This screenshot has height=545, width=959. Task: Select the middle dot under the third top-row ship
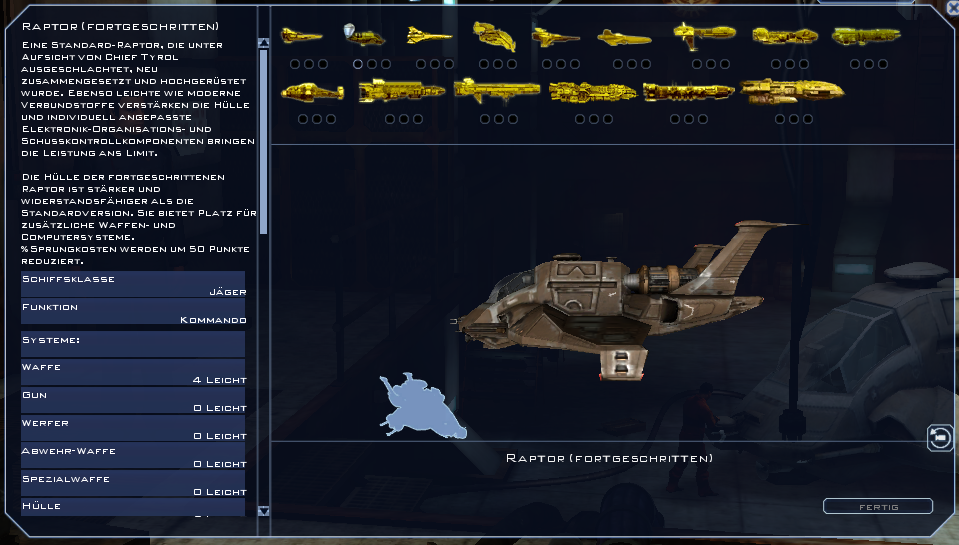(x=435, y=64)
